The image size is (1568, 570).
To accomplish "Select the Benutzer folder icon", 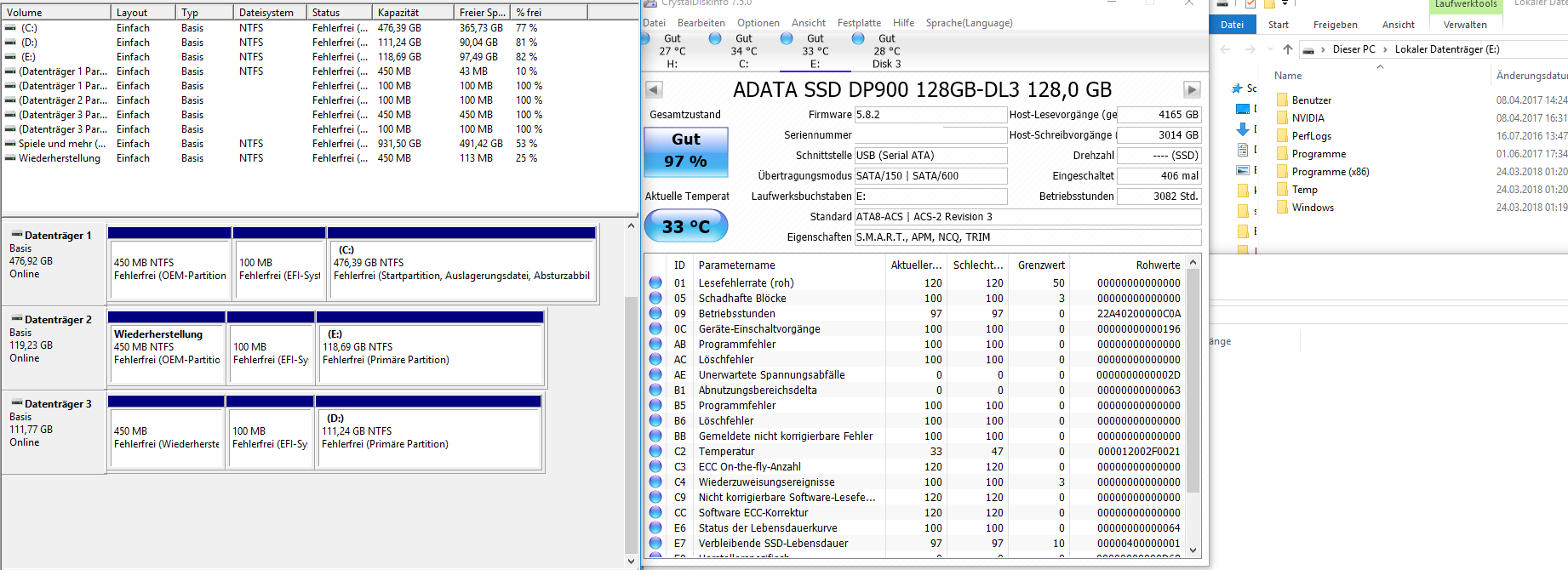I will (1282, 100).
